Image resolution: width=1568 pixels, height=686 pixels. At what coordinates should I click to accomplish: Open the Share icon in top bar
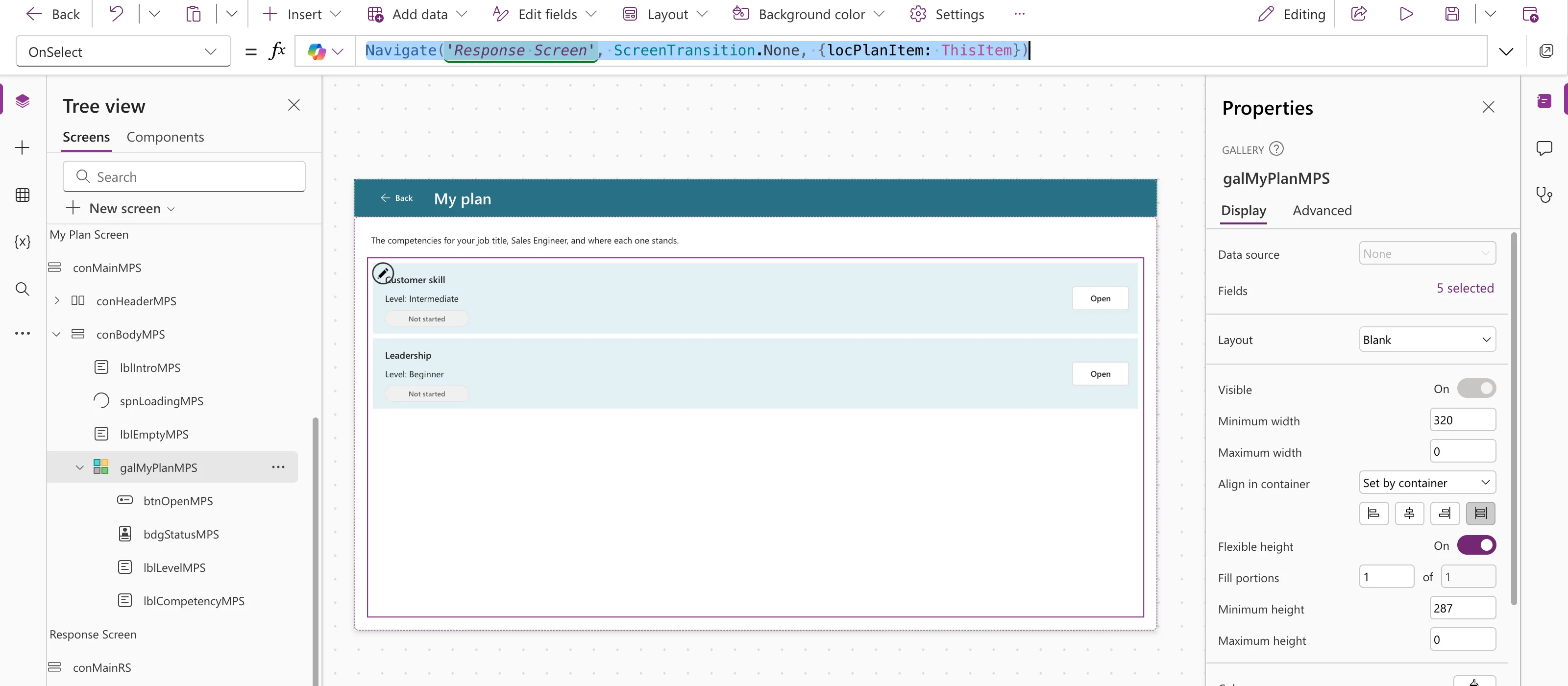1359,13
